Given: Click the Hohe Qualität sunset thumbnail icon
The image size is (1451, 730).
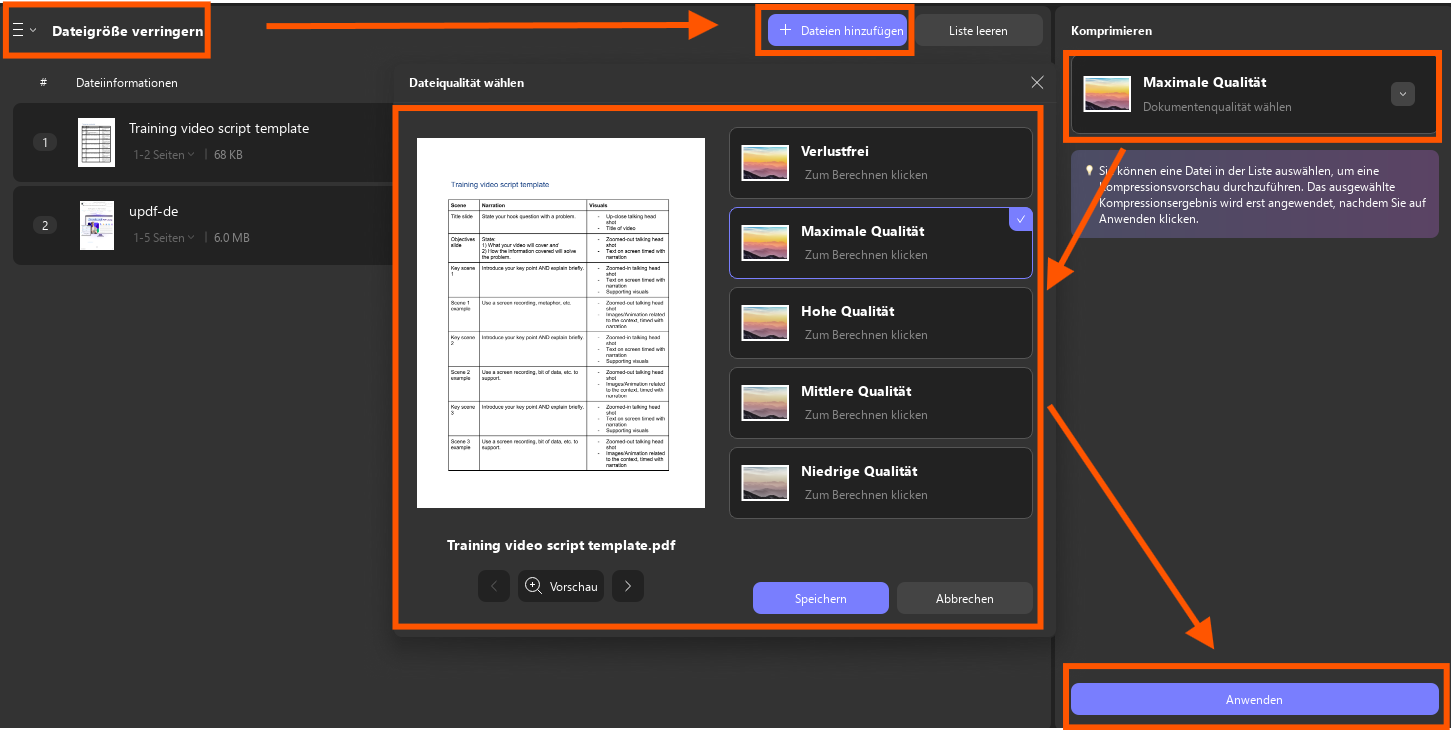Looking at the screenshot, I should pos(765,323).
